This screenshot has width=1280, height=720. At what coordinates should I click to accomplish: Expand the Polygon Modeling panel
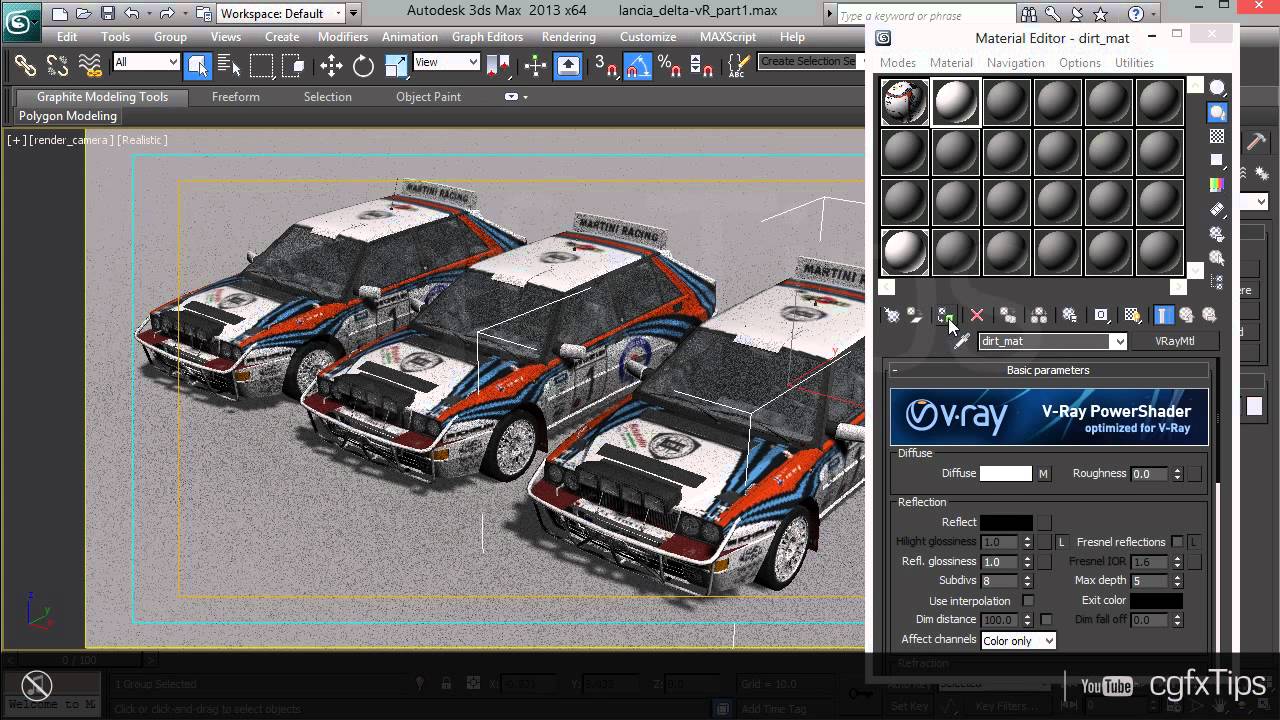click(68, 116)
